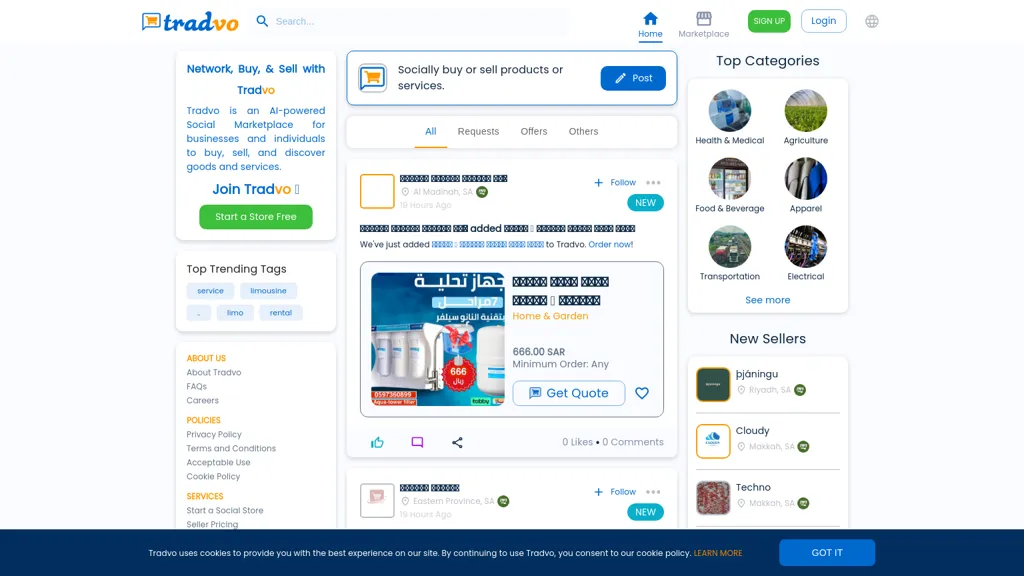The width and height of the screenshot is (1024, 576).
Task: Follow the Al Madinah seller
Action: point(615,183)
